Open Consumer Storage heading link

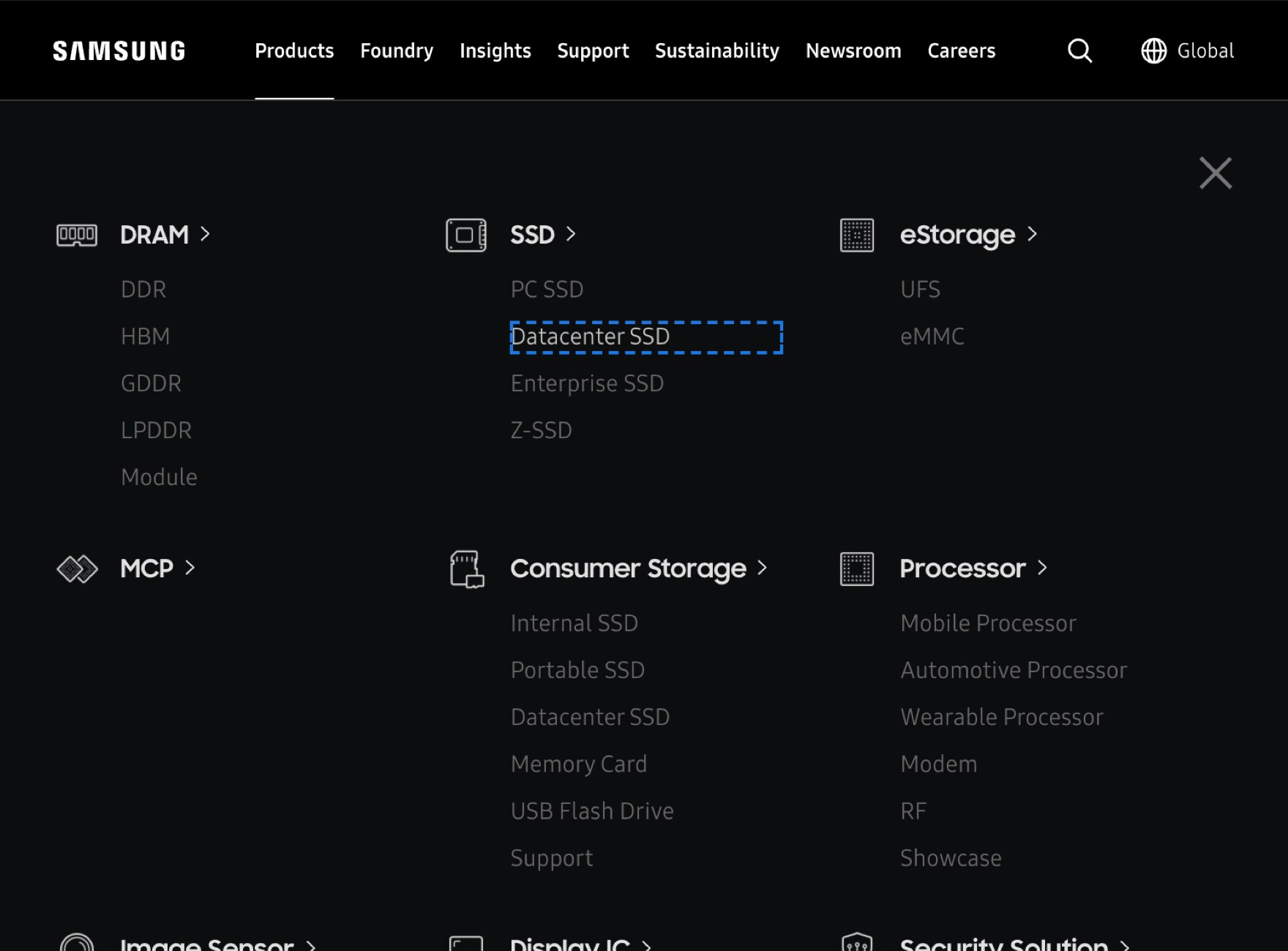coord(628,568)
